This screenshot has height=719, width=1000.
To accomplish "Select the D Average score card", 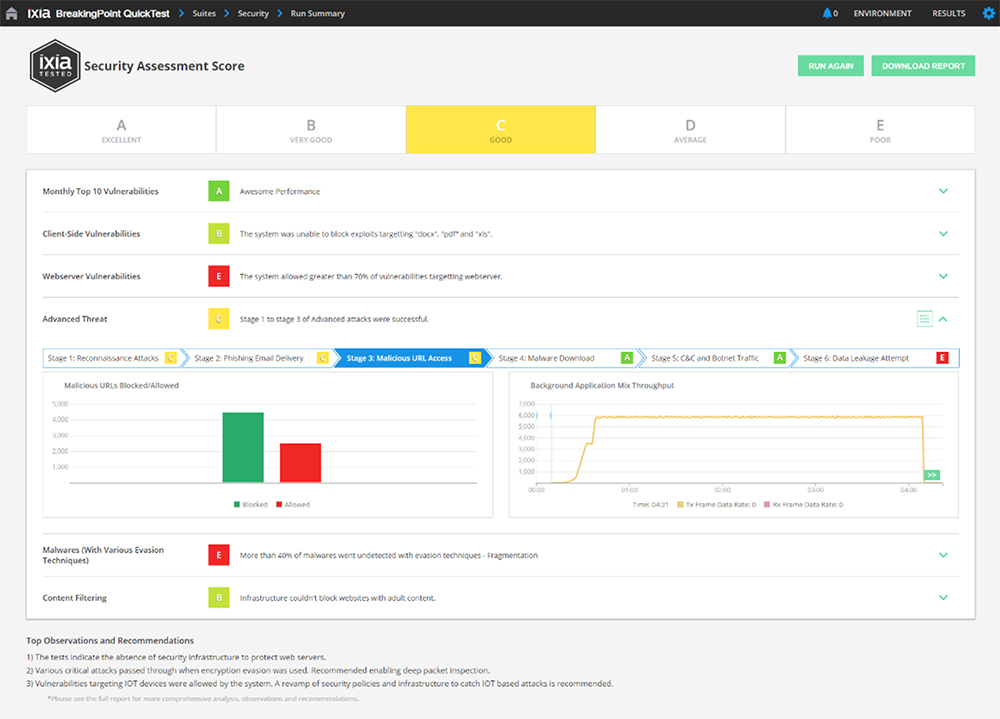I will 690,130.
